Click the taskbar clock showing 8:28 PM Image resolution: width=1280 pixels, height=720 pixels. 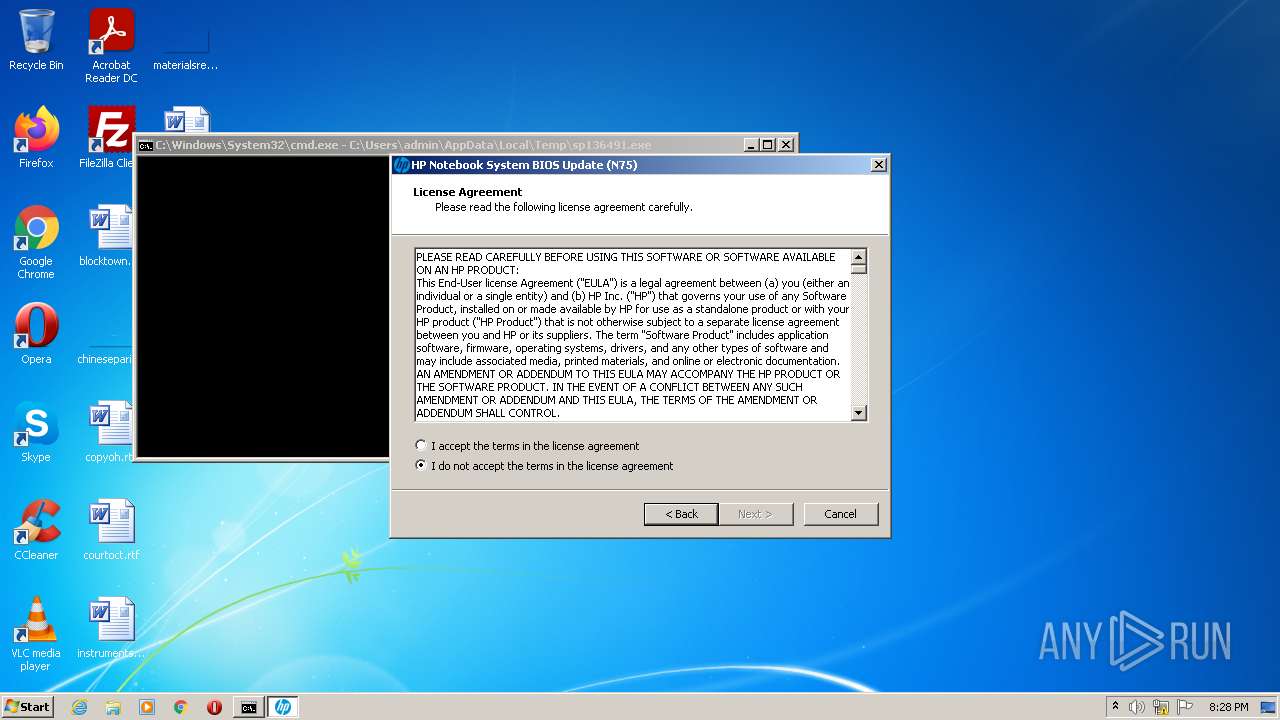[x=1228, y=707]
